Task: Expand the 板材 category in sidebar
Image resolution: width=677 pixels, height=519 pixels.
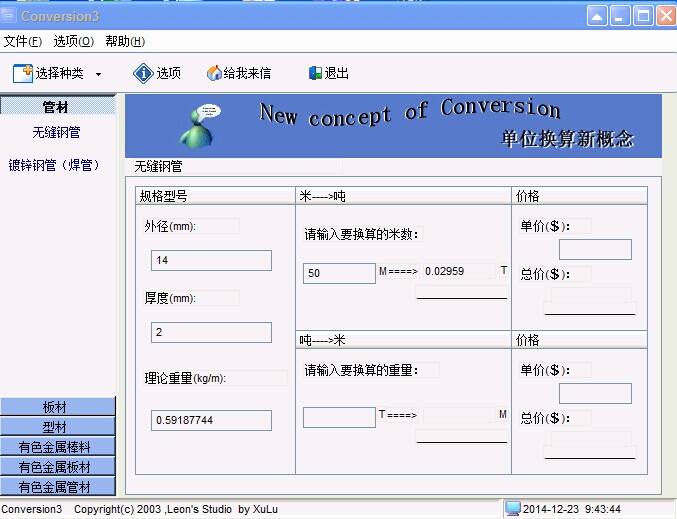Action: click(x=58, y=407)
